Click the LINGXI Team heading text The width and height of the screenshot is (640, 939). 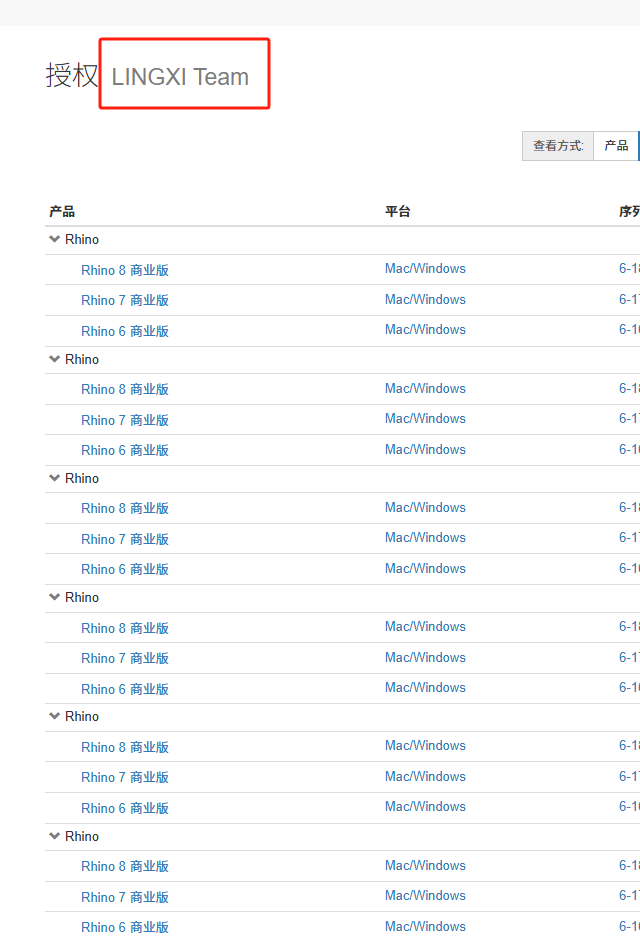pyautogui.click(x=180, y=77)
